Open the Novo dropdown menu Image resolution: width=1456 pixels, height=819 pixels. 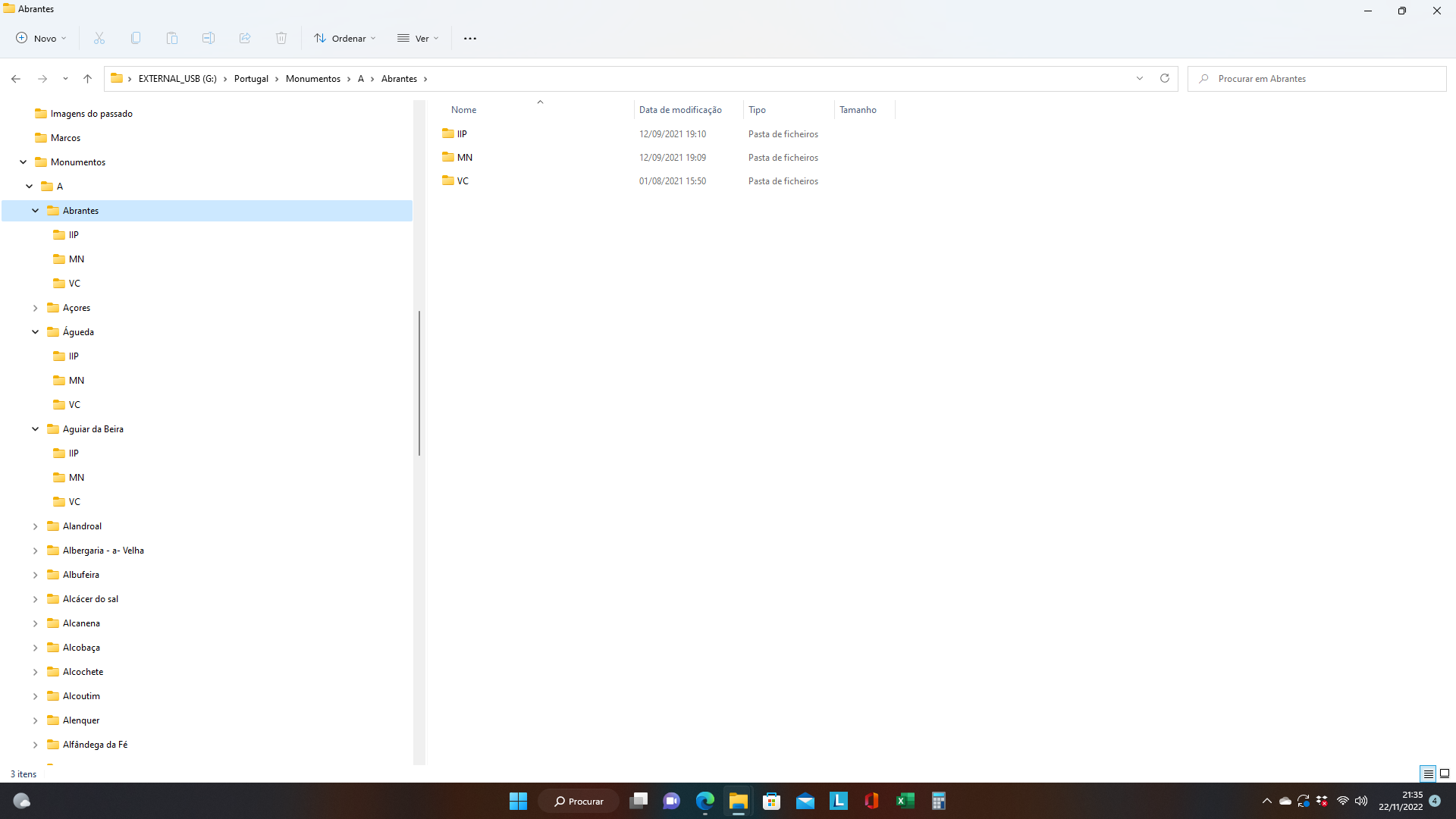click(42, 38)
